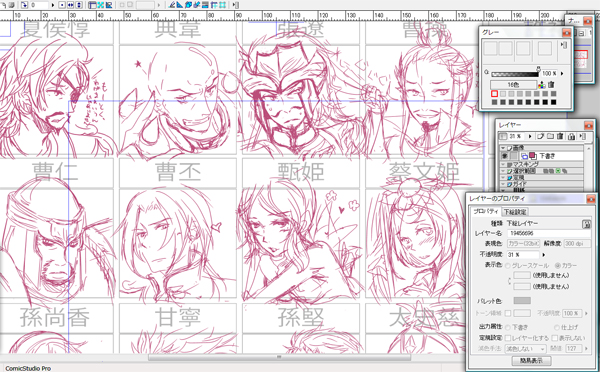Select the red-outlined white swatch
Image resolution: width=600 pixels, height=372 pixels.
pos(494,94)
